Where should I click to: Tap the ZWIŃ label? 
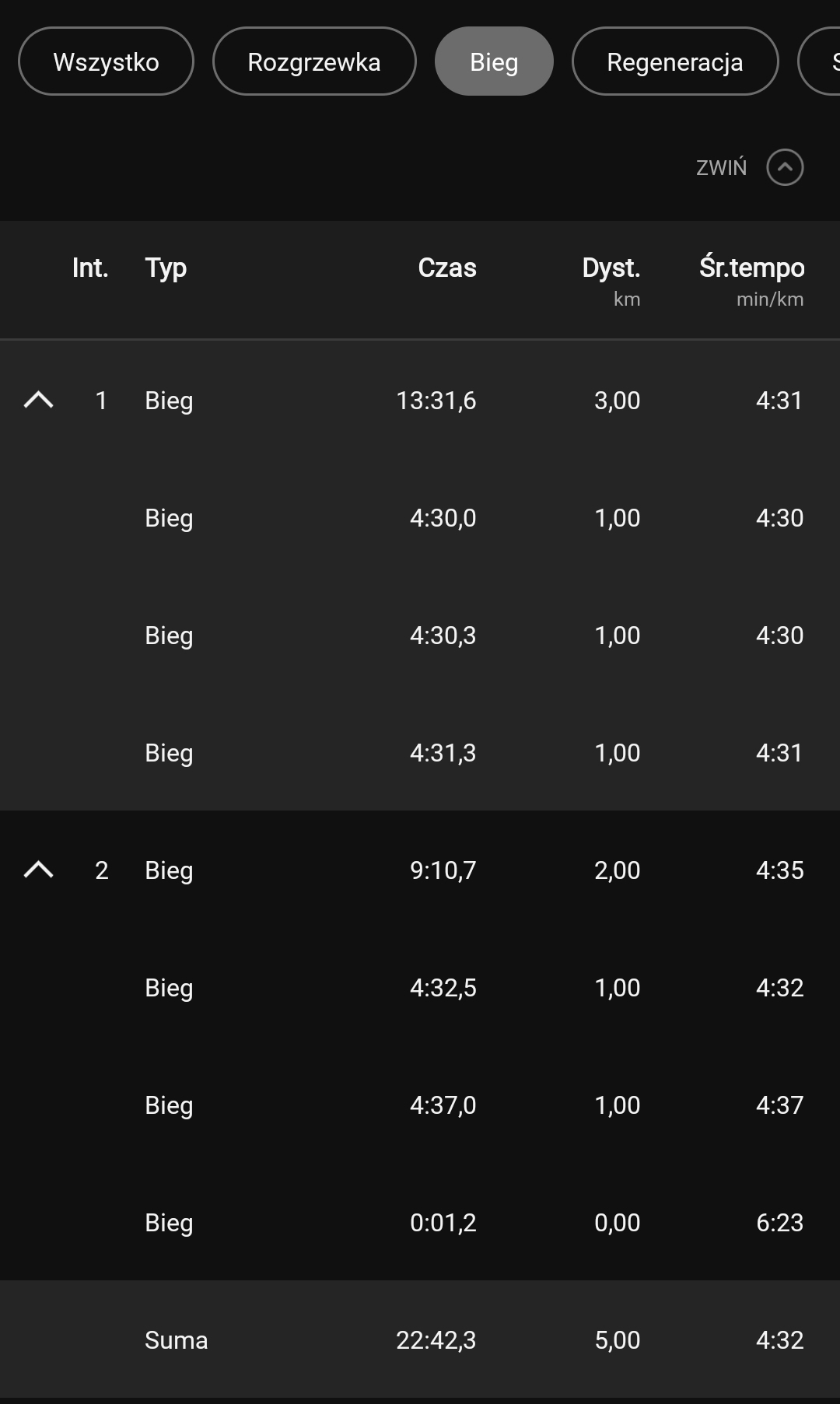[721, 167]
